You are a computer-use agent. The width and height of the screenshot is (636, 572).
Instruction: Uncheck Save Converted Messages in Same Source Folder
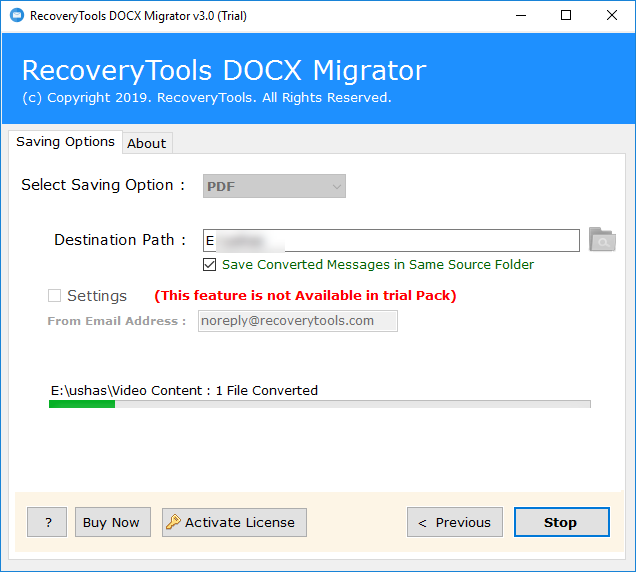pos(209,264)
